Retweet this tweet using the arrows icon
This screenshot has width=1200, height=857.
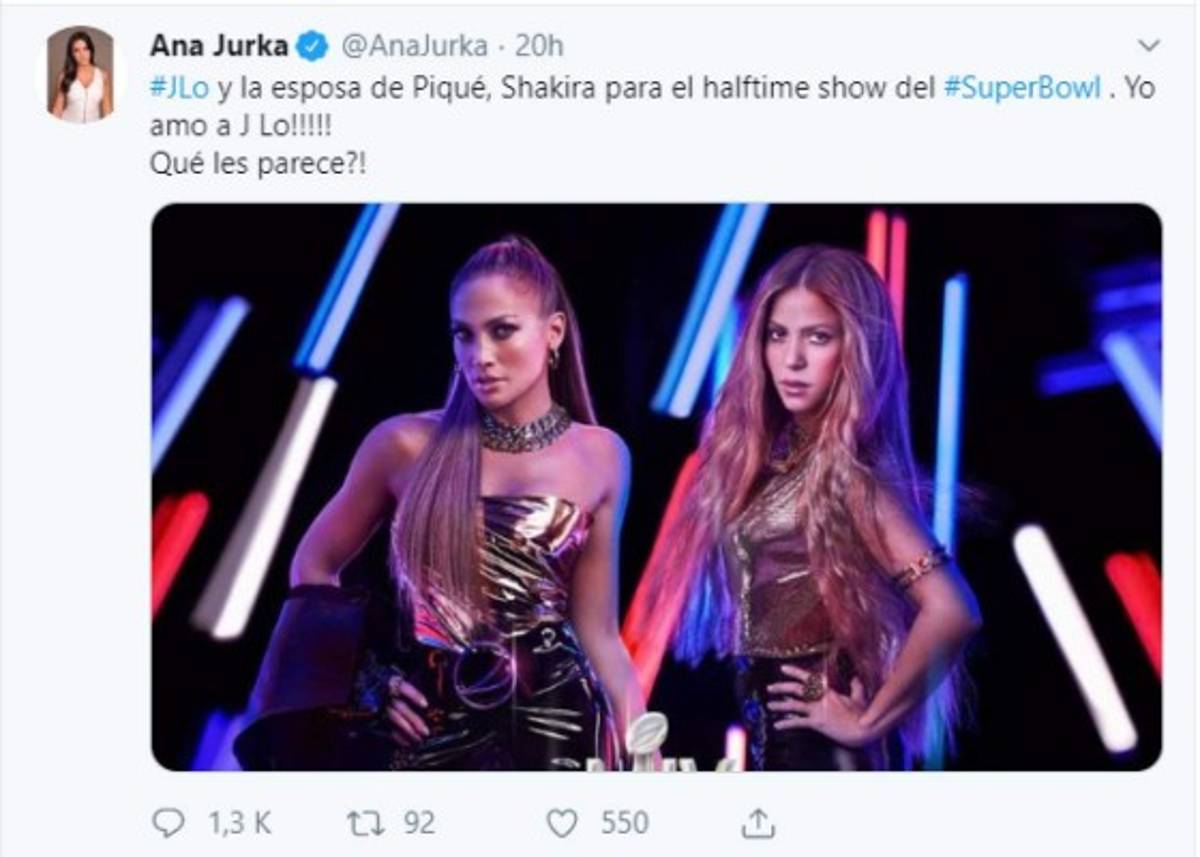(x=363, y=822)
